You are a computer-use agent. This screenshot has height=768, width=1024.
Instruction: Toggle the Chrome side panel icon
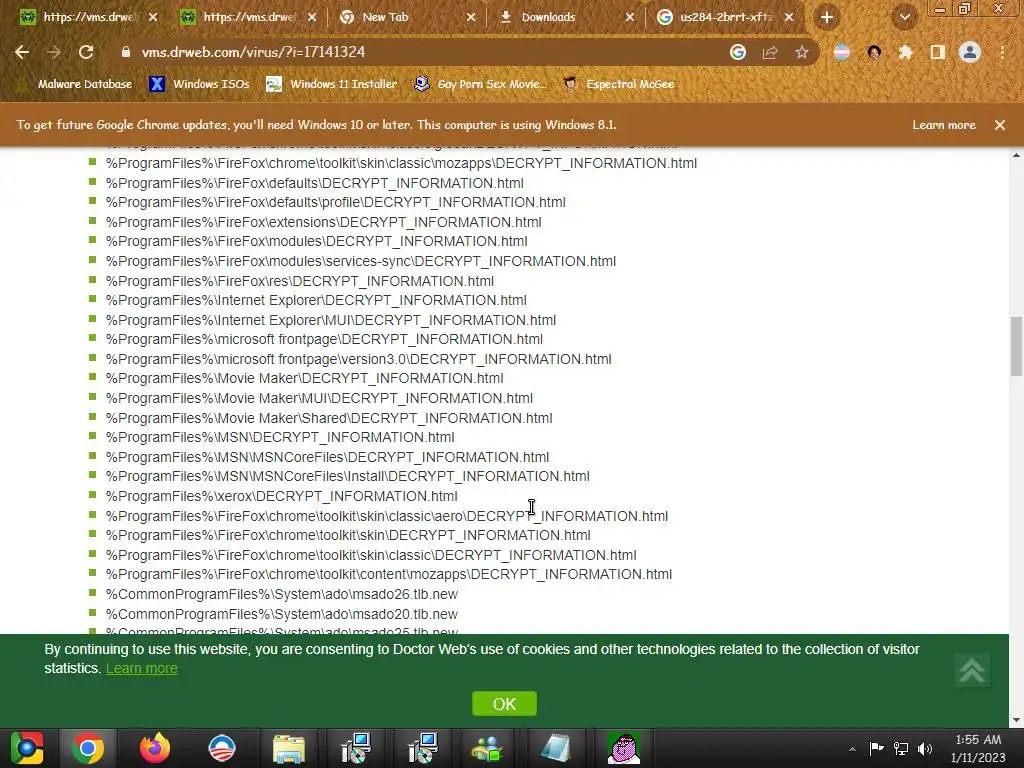pos(938,52)
